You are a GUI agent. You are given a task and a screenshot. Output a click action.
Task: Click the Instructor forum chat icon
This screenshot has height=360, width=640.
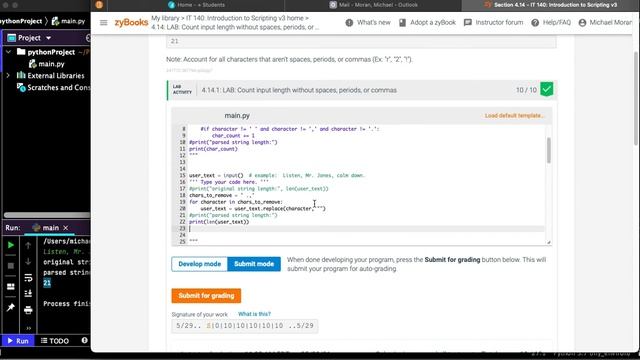(x=468, y=22)
